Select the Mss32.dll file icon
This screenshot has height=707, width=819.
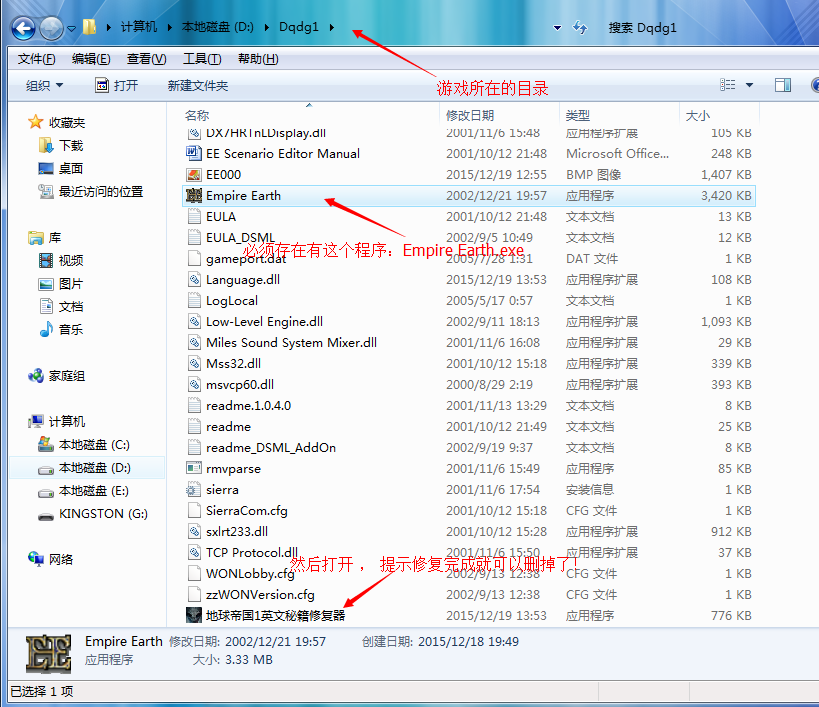tap(194, 363)
